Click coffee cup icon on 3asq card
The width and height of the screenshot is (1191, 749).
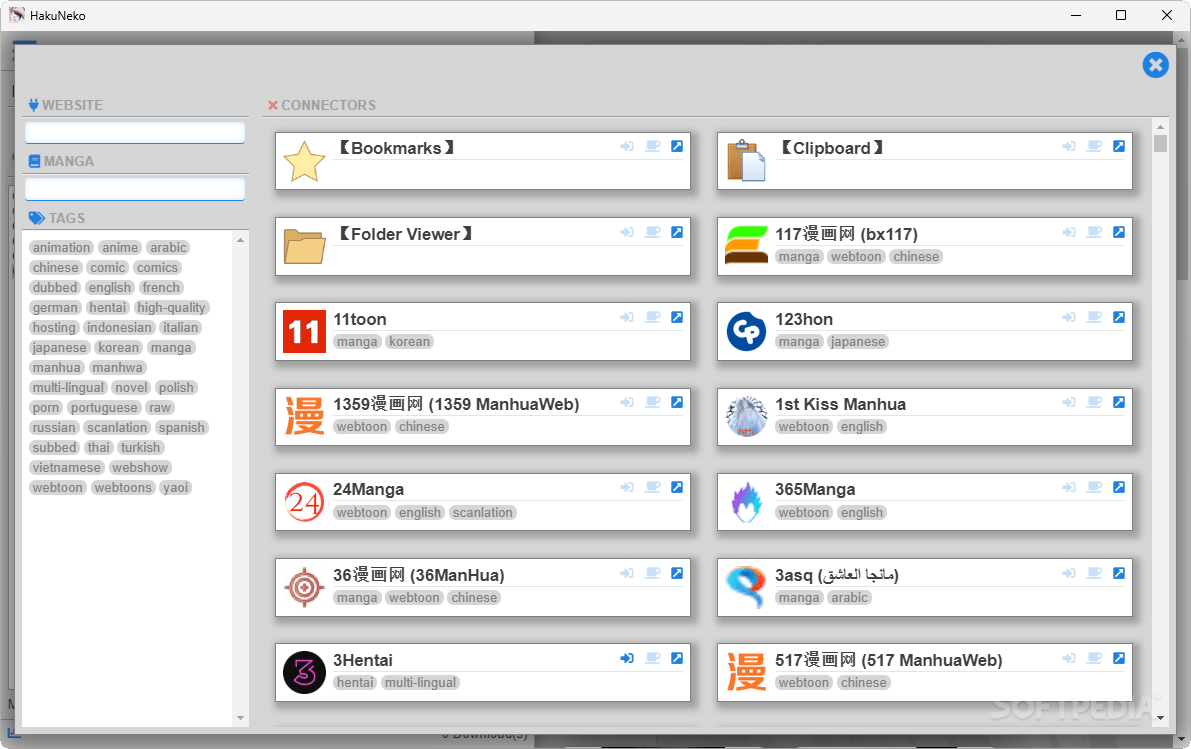click(1095, 573)
